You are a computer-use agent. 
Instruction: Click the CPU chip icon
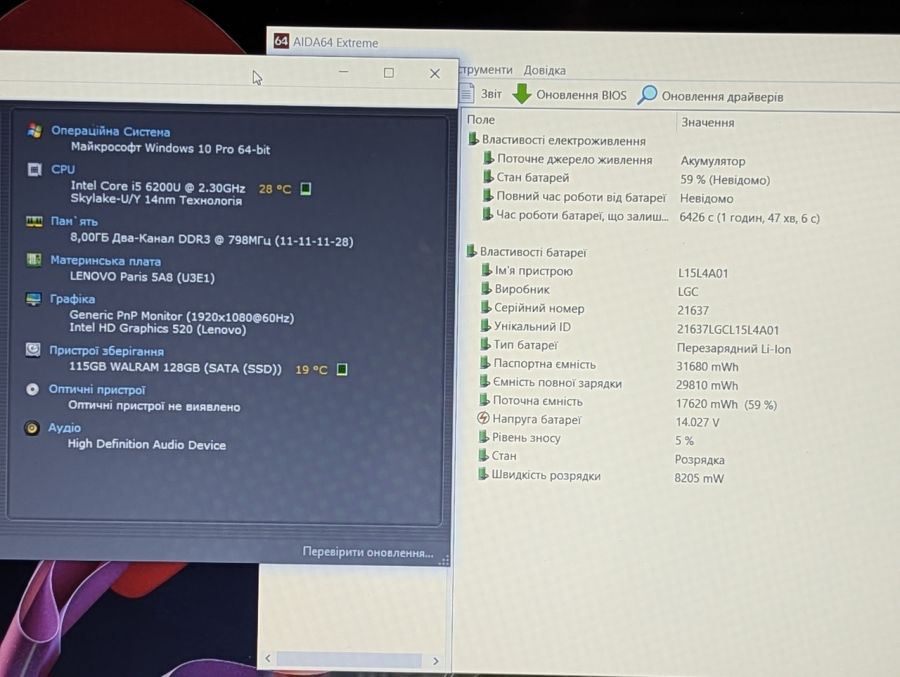coord(34,169)
